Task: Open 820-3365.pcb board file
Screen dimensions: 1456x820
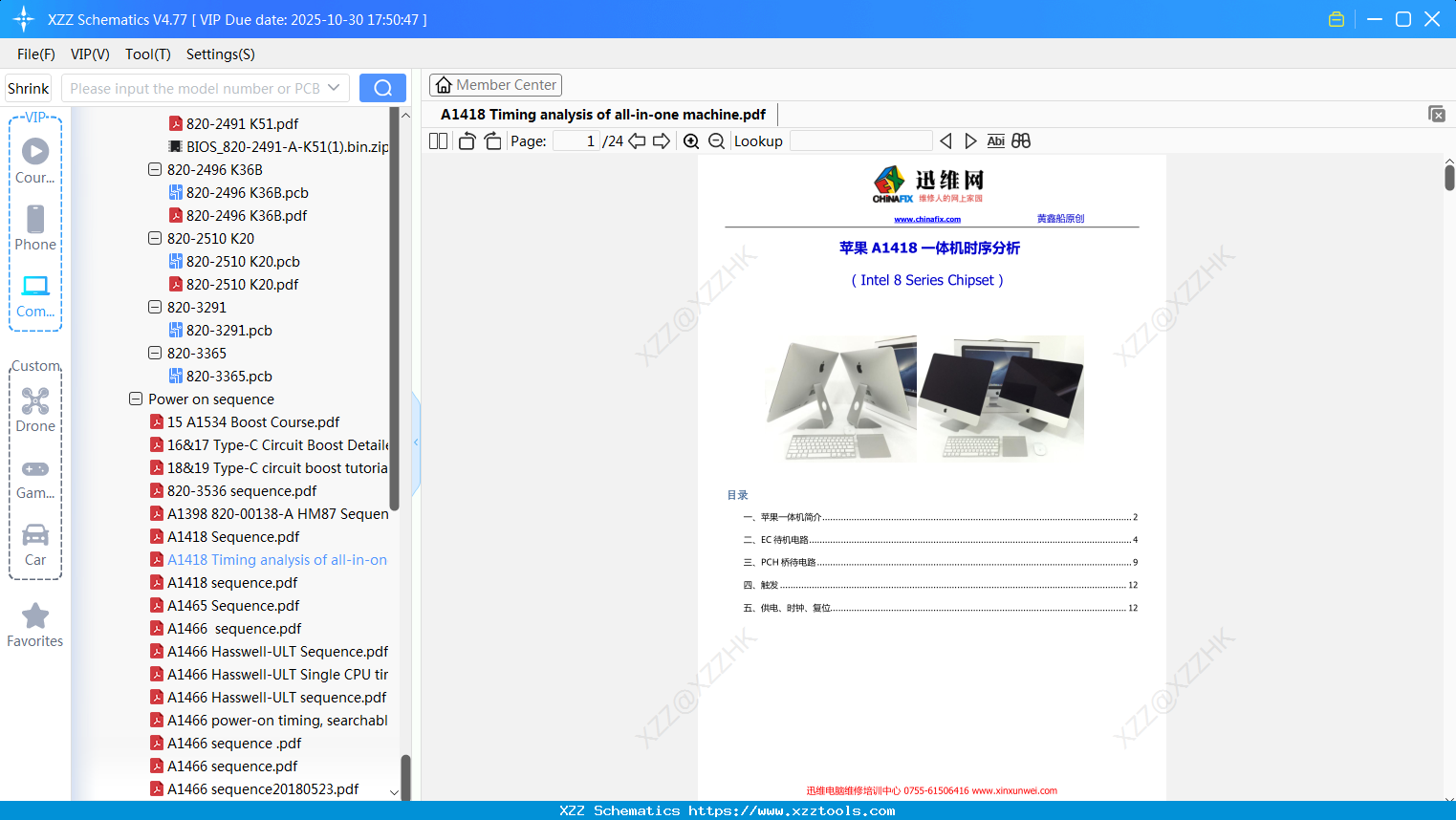Action: click(221, 377)
